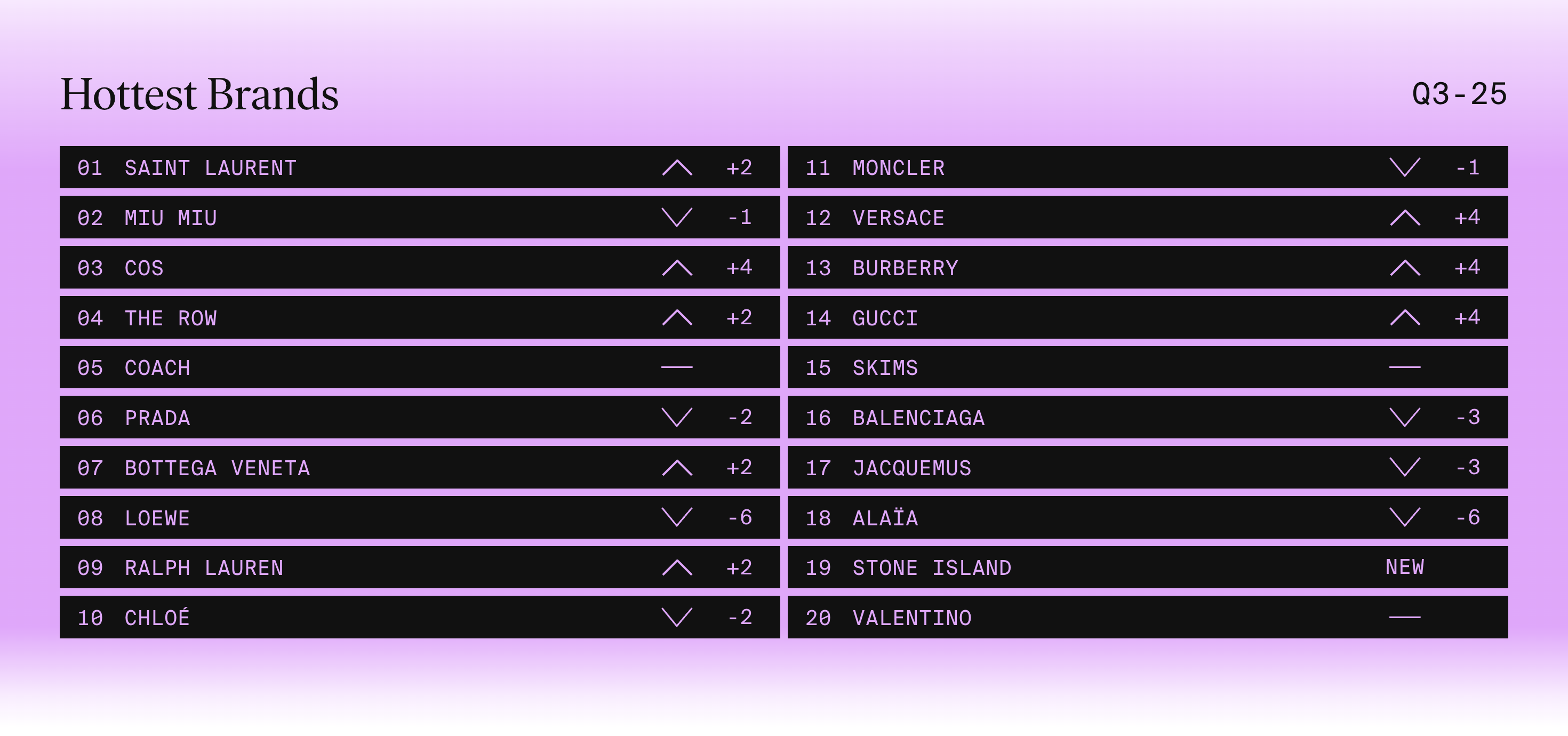This screenshot has width=1568, height=736.
Task: Click rank number 10 beside Chloé
Action: [90, 619]
